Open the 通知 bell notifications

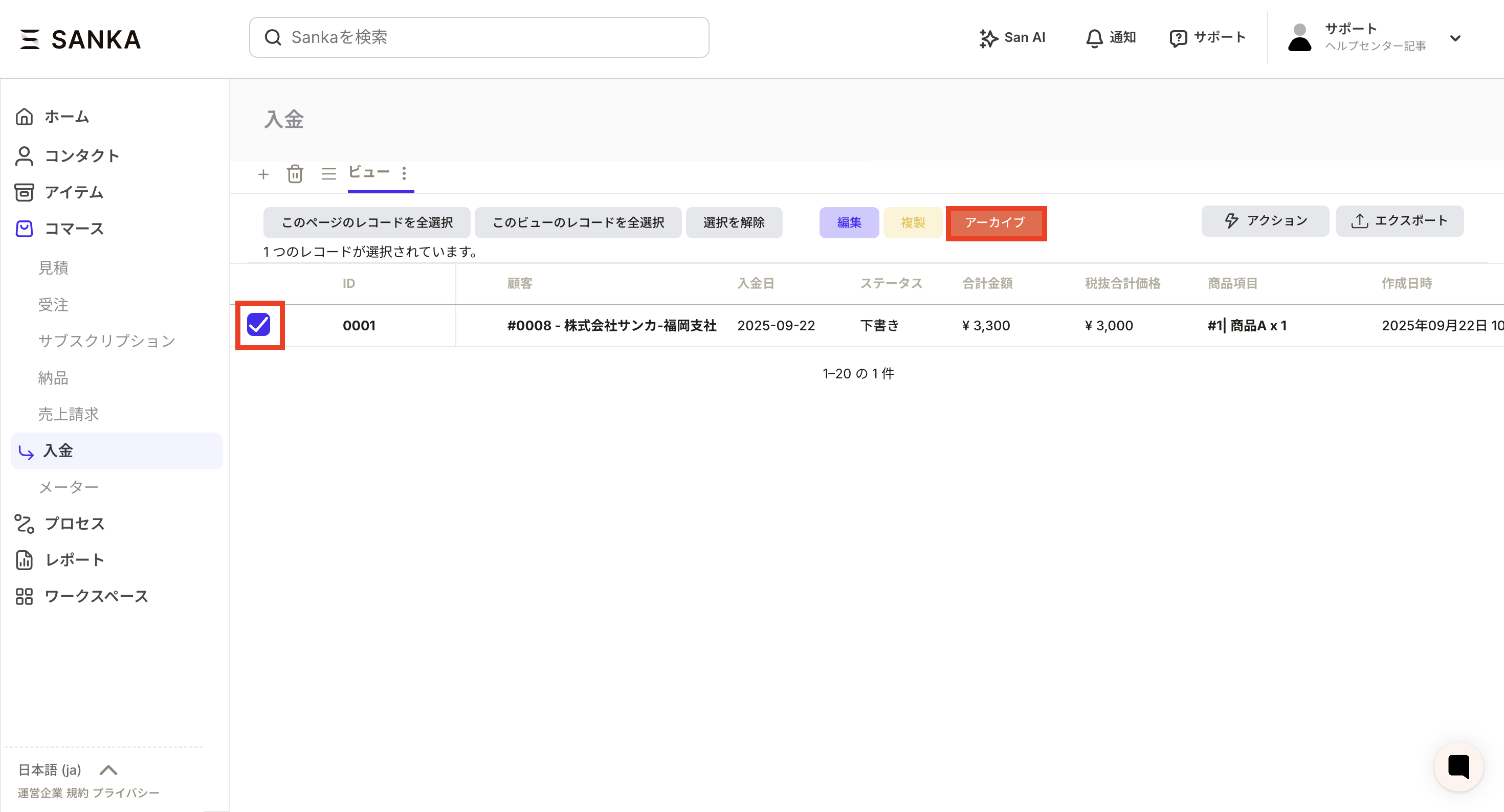coord(1094,38)
